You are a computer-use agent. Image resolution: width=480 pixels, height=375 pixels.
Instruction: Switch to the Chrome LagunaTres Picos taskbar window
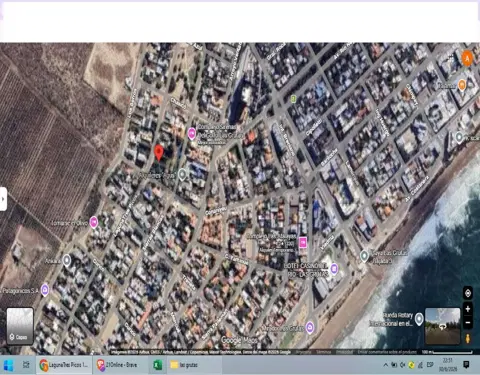64,365
